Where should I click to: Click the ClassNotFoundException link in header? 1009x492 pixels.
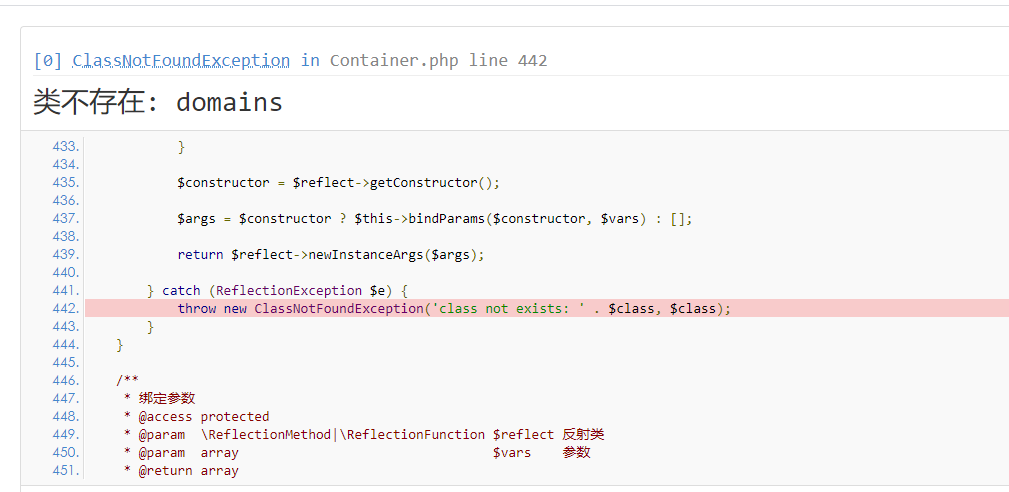click(181, 60)
